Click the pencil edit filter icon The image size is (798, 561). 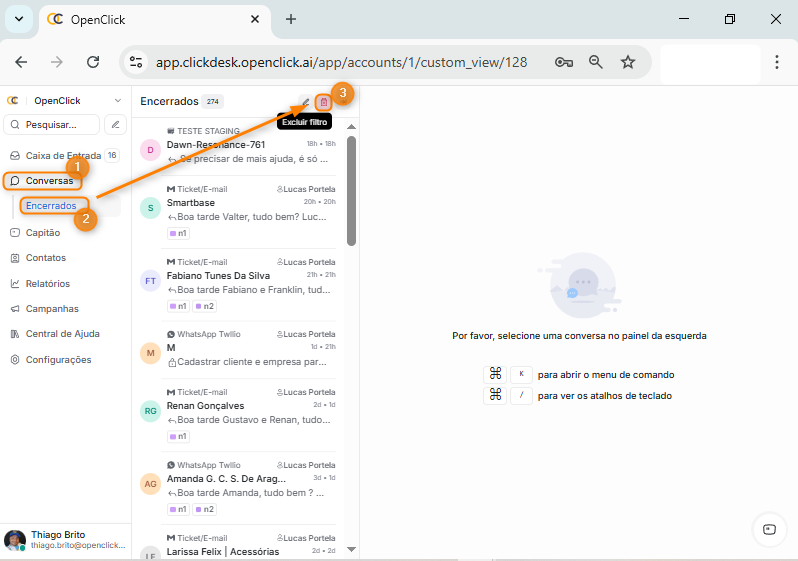click(x=305, y=102)
